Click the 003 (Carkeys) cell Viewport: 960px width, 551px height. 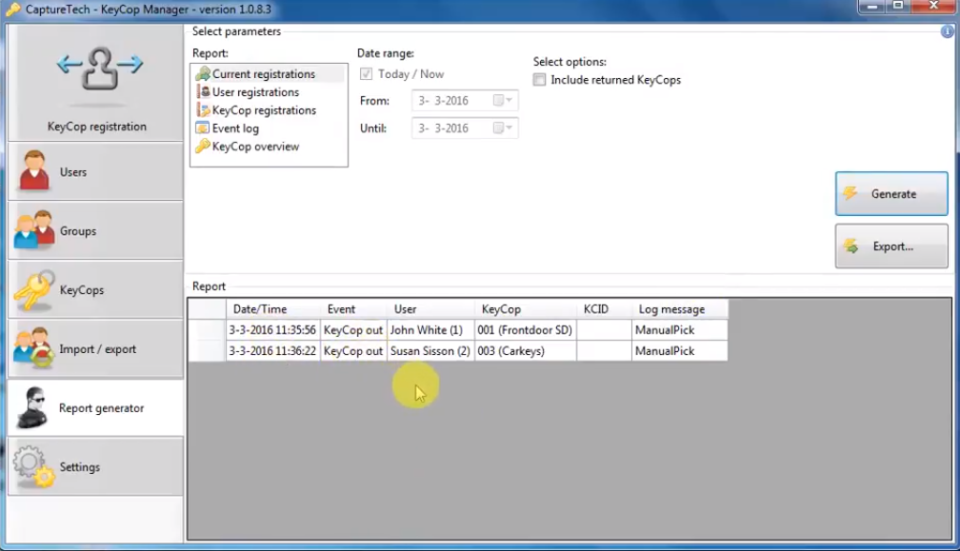point(525,351)
